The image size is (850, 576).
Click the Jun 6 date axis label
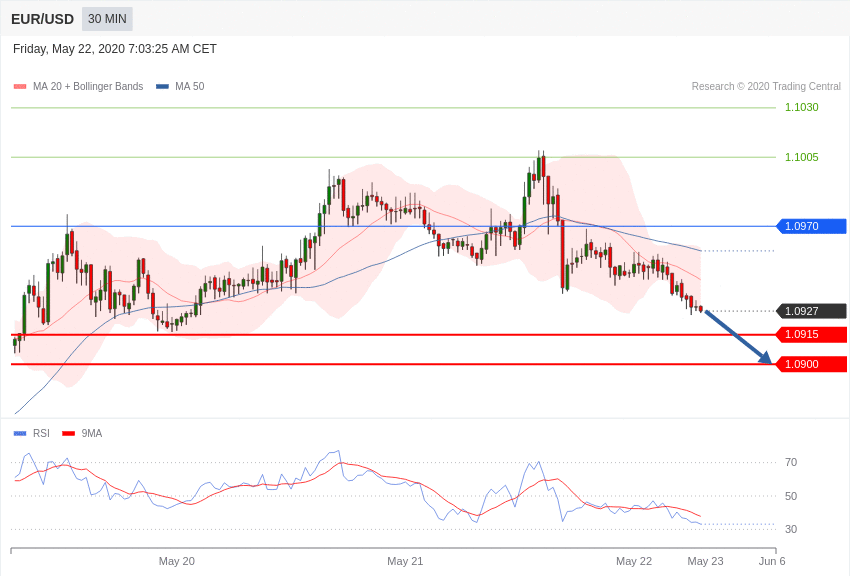(x=772, y=561)
